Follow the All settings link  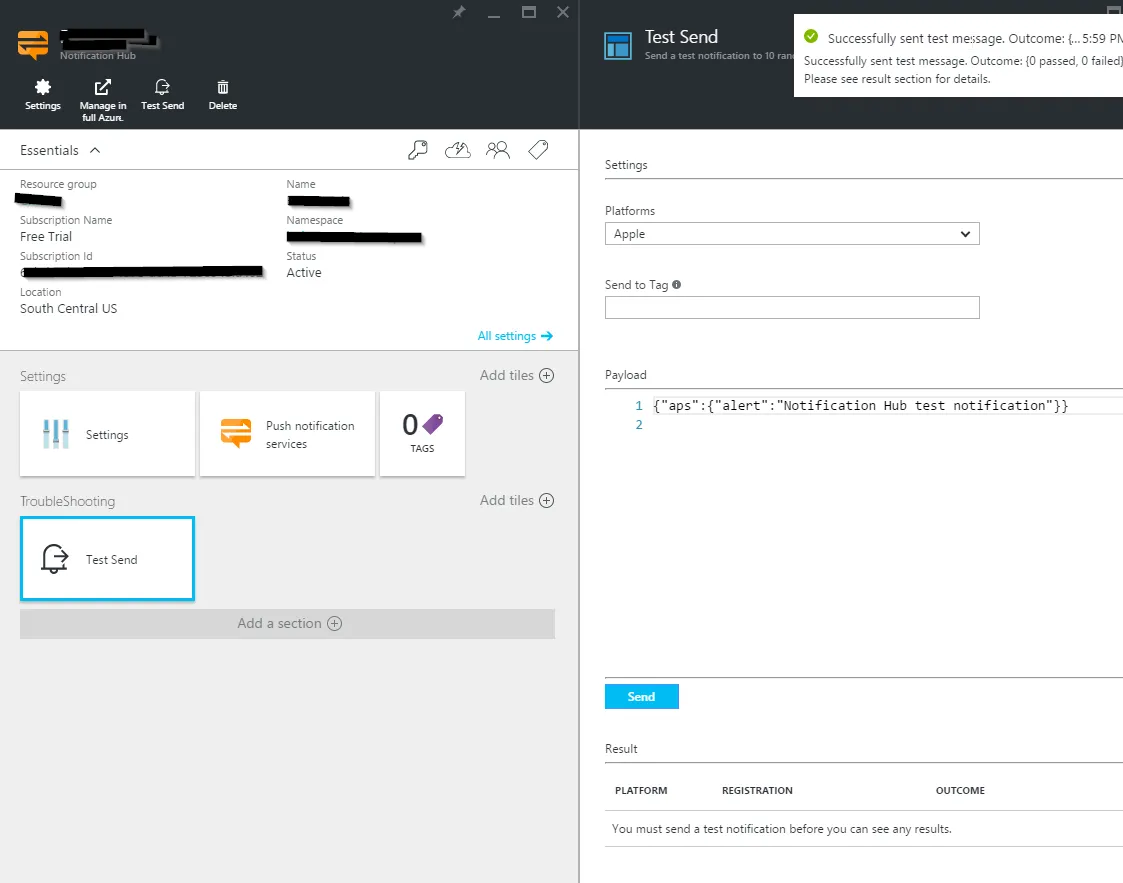pyautogui.click(x=515, y=336)
